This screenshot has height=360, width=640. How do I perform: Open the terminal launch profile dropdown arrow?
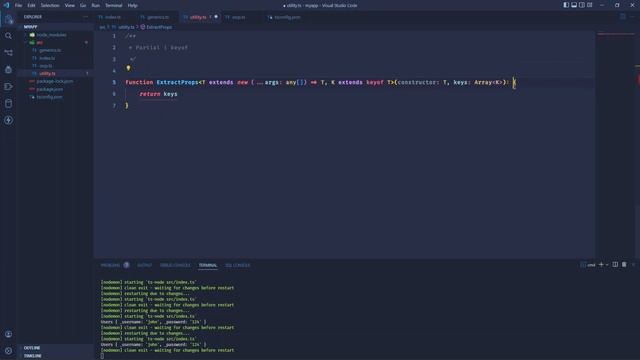[x=607, y=265]
